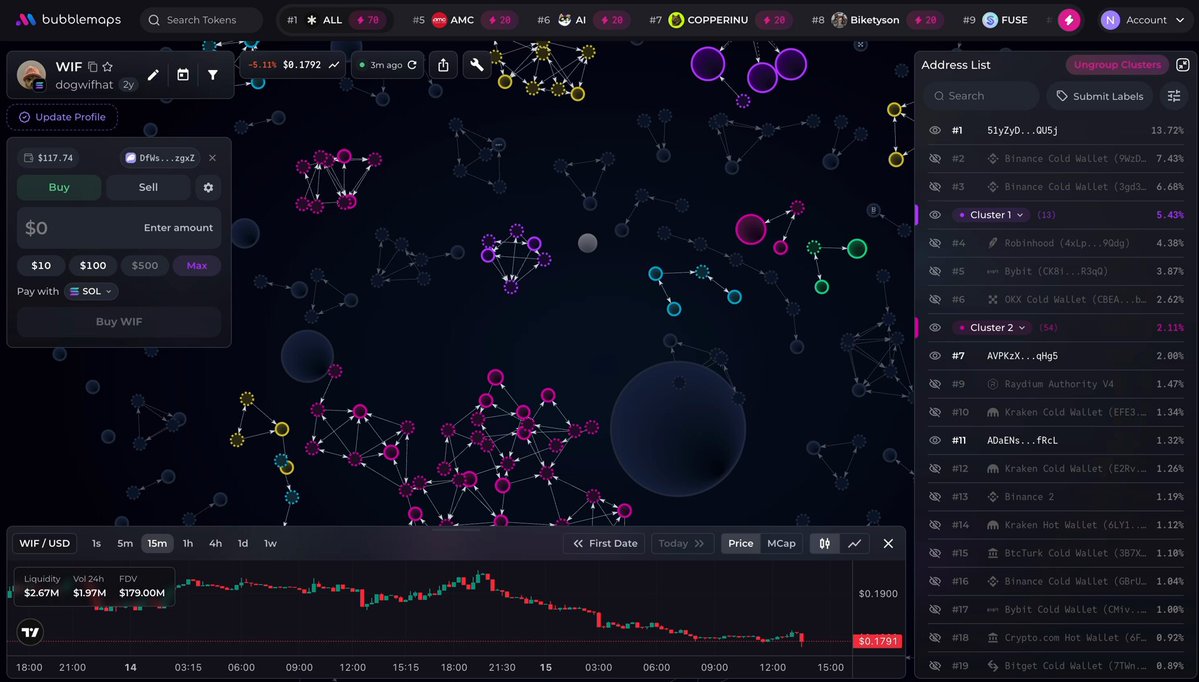Toggle visibility of Cluster 1
This screenshot has width=1199, height=682.
coord(934,215)
